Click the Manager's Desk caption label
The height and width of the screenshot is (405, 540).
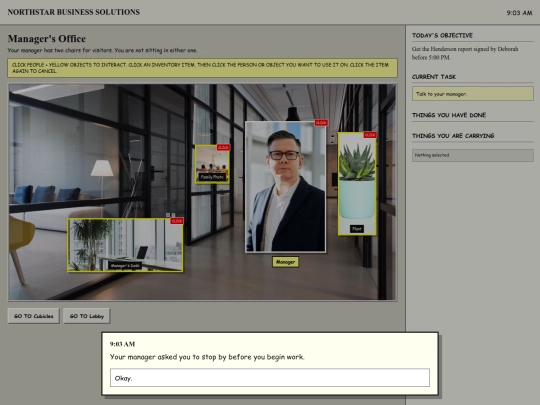click(x=125, y=266)
